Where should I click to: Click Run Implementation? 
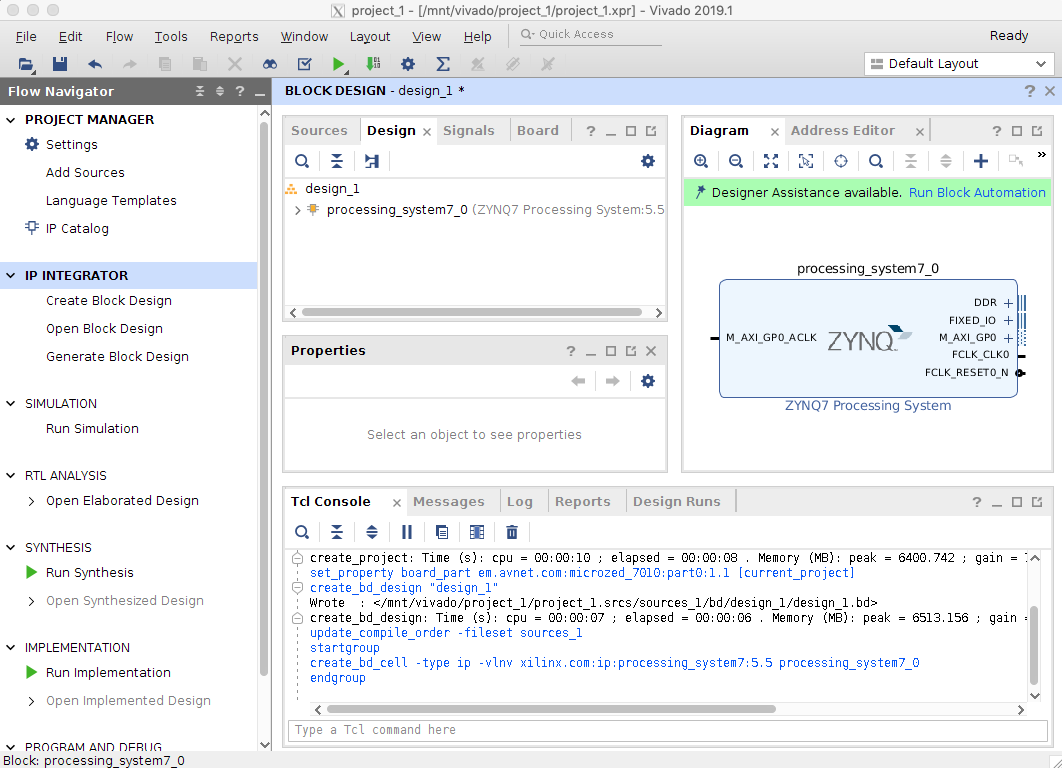click(x=108, y=673)
